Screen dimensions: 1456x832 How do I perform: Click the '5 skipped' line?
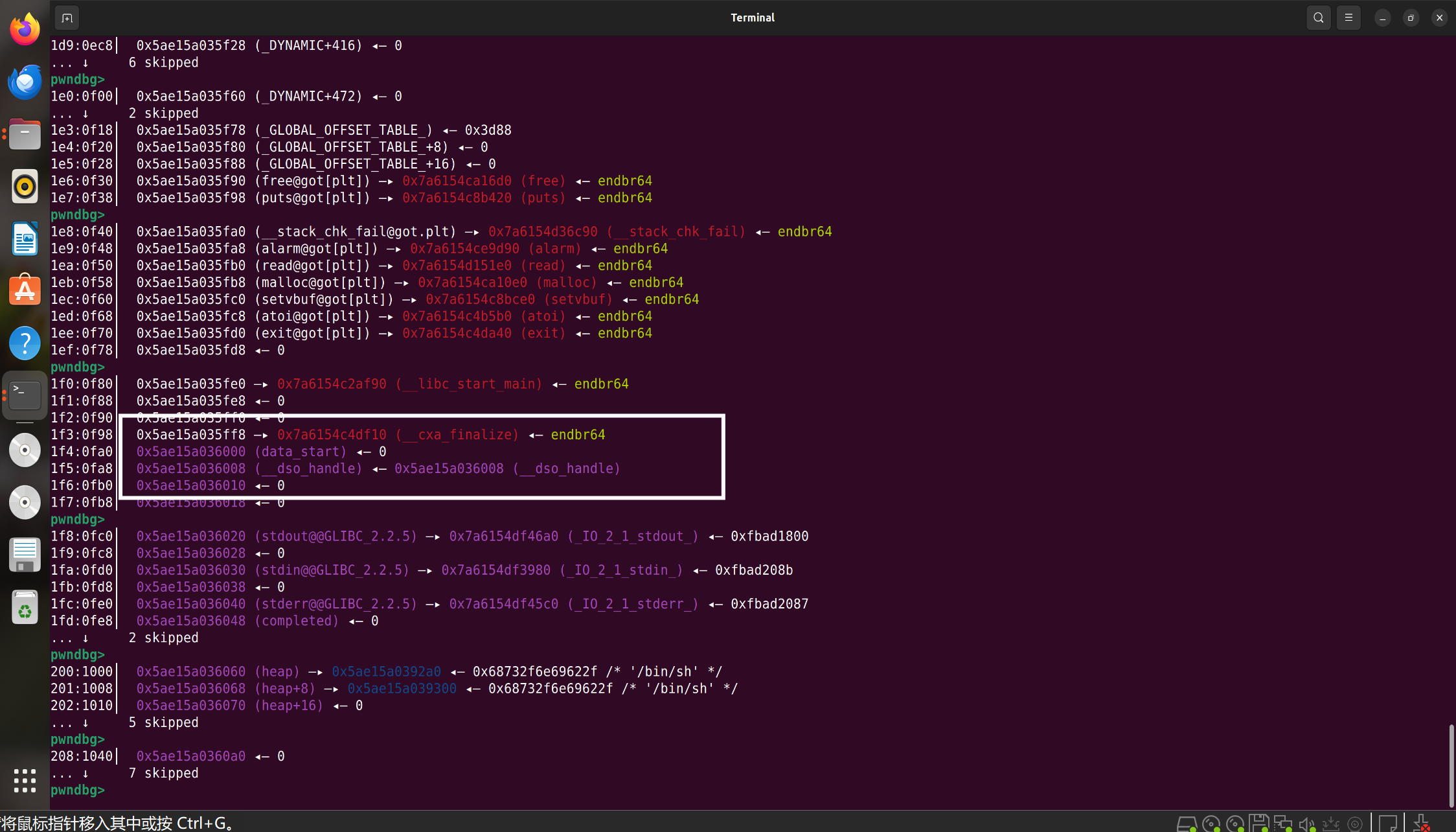pos(163,722)
